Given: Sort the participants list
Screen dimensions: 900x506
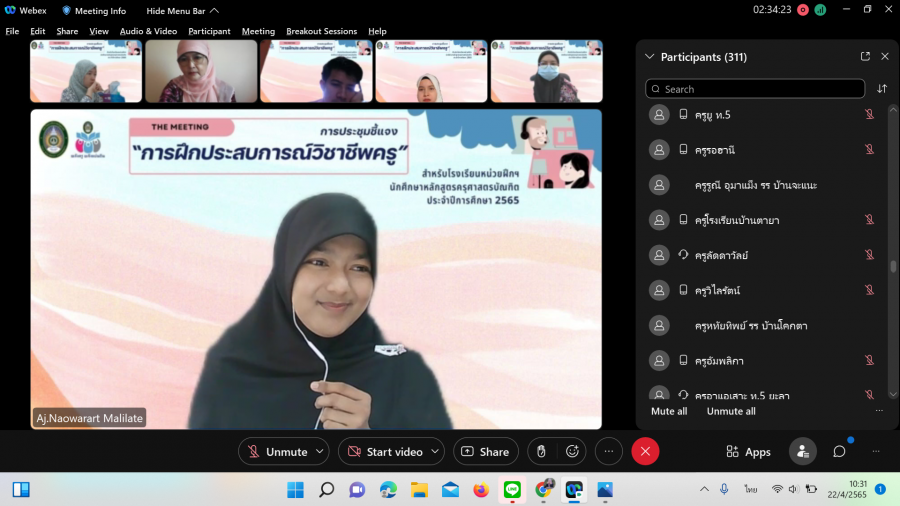Looking at the screenshot, I should tap(882, 89).
